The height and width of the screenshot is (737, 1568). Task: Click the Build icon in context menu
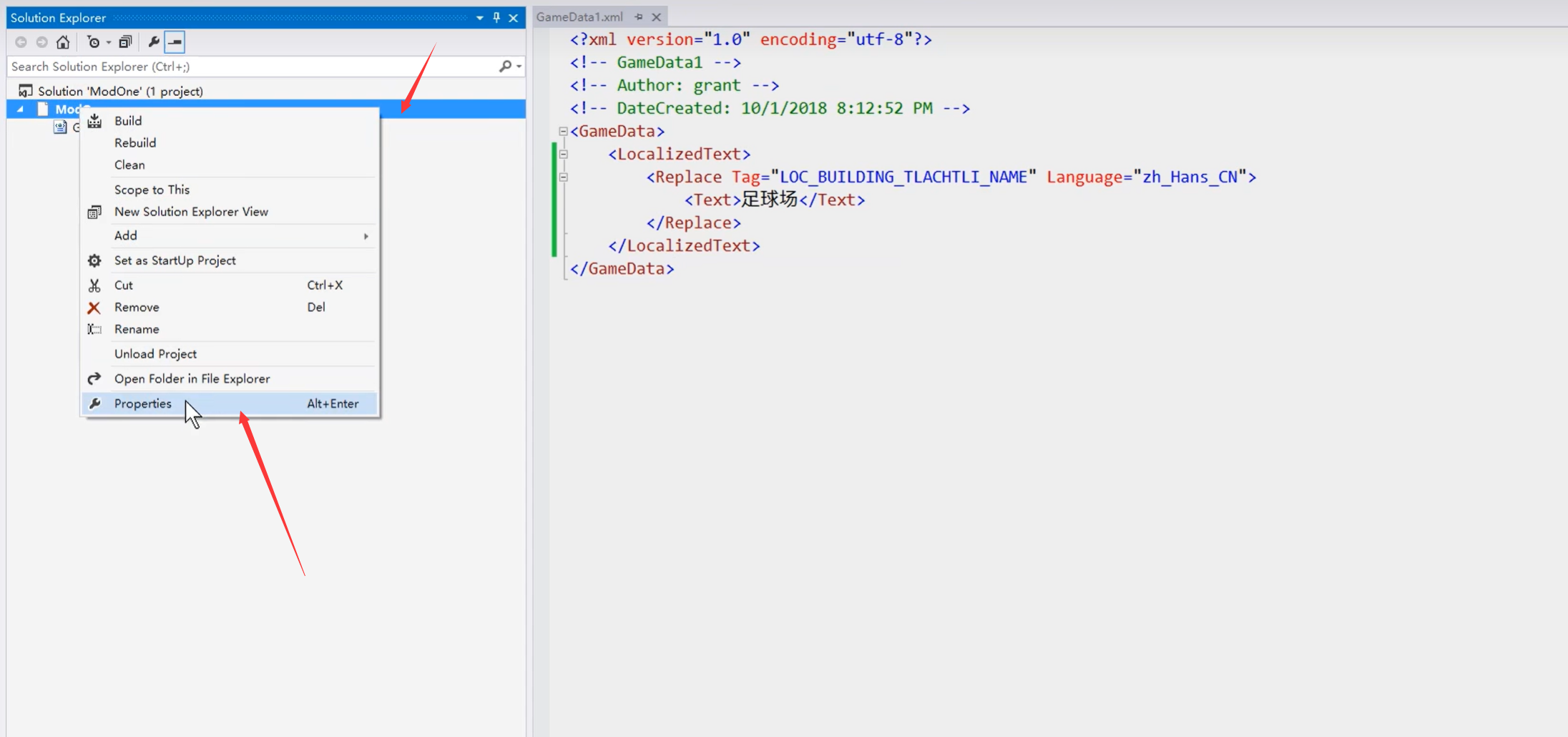tap(94, 121)
